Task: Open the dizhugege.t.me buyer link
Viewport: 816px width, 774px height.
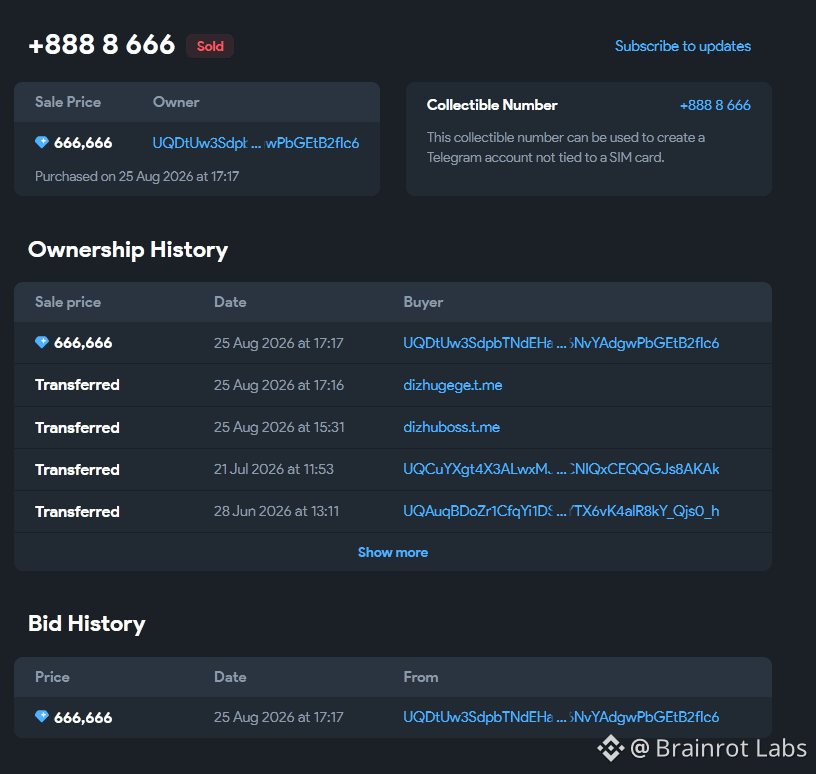Action: 453,385
